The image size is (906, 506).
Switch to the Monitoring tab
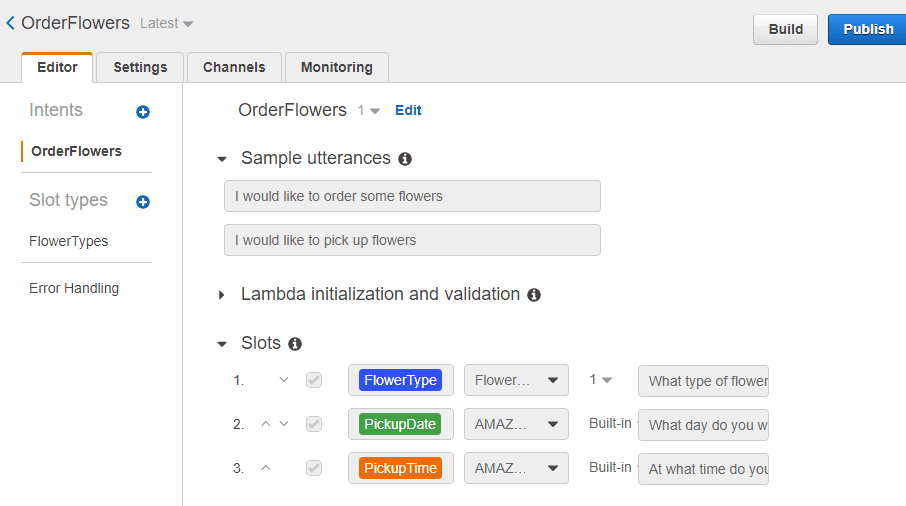(337, 68)
